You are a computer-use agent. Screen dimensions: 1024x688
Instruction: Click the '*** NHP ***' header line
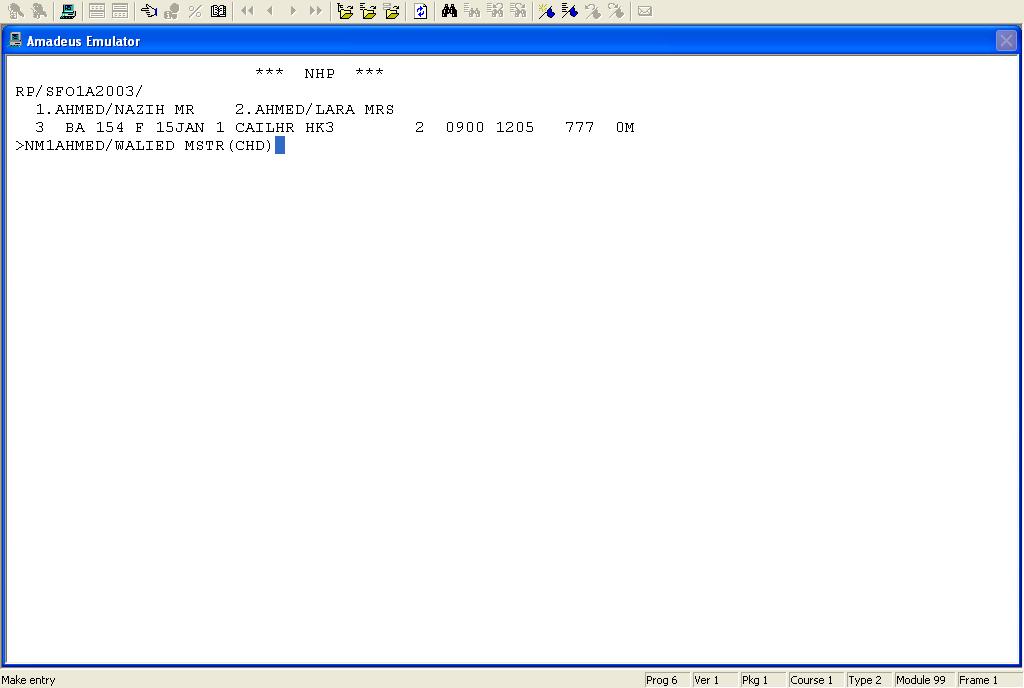tap(319, 73)
